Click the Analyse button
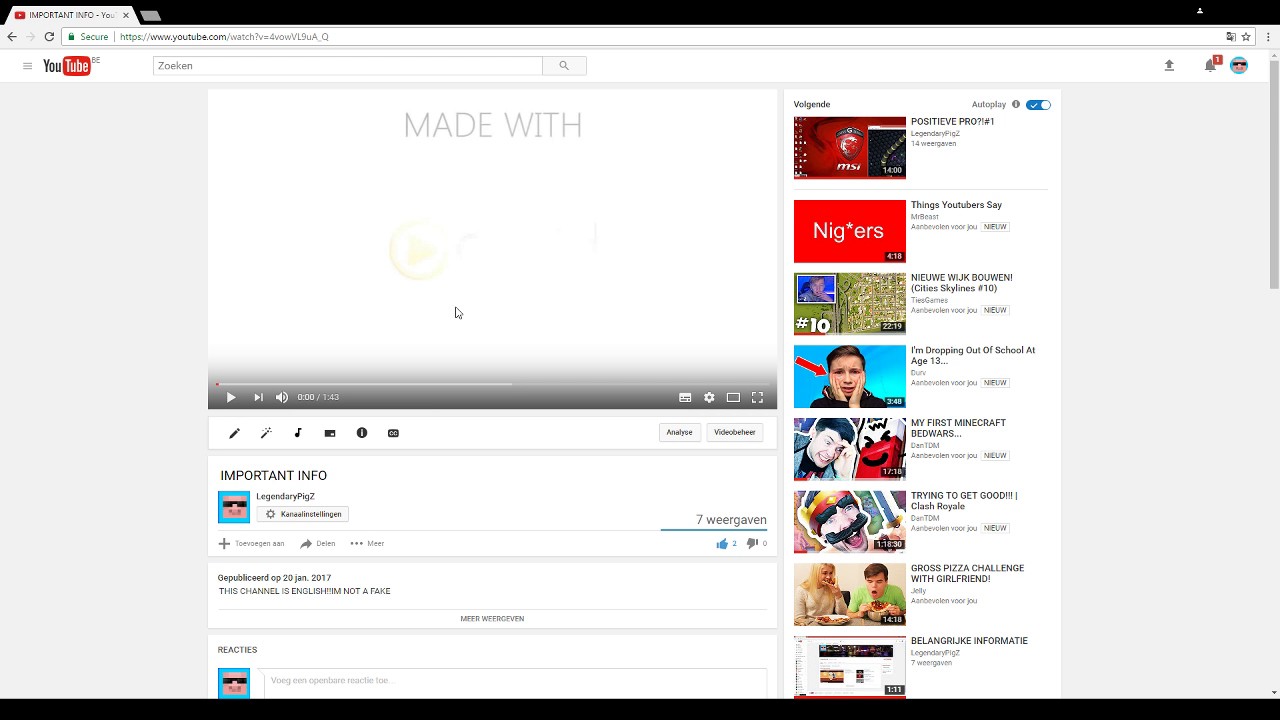Screen dimensions: 1280x720 (x=680, y=432)
